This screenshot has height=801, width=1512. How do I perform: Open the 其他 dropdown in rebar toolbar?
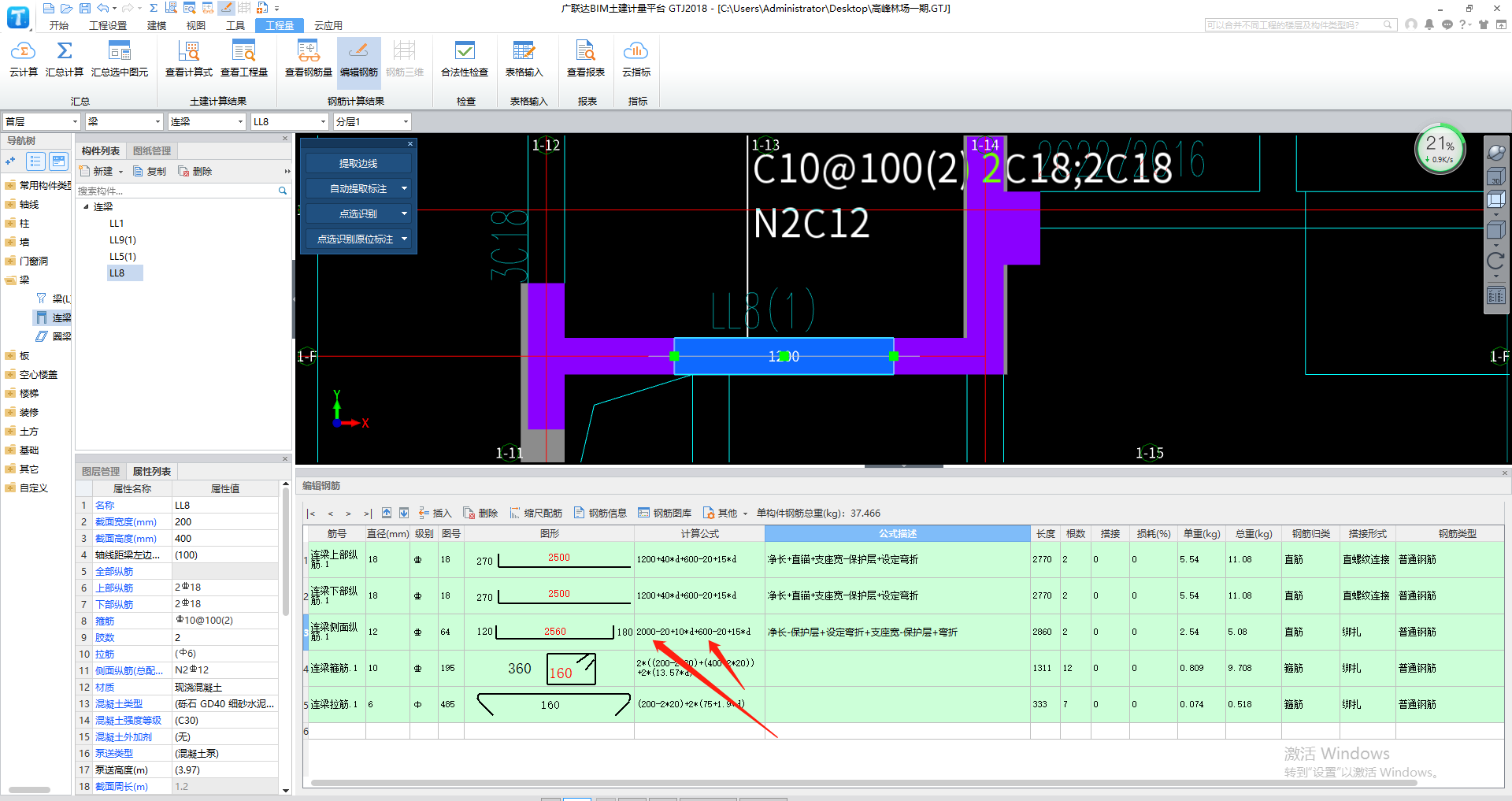coord(725,513)
